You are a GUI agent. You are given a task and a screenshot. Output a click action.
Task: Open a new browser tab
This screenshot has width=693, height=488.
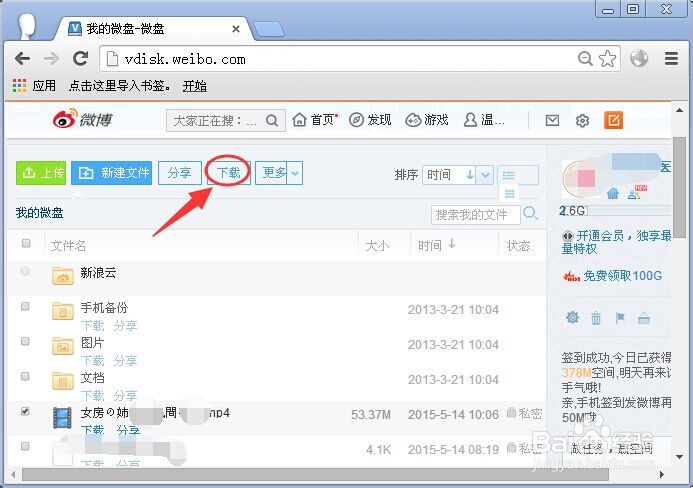268,30
